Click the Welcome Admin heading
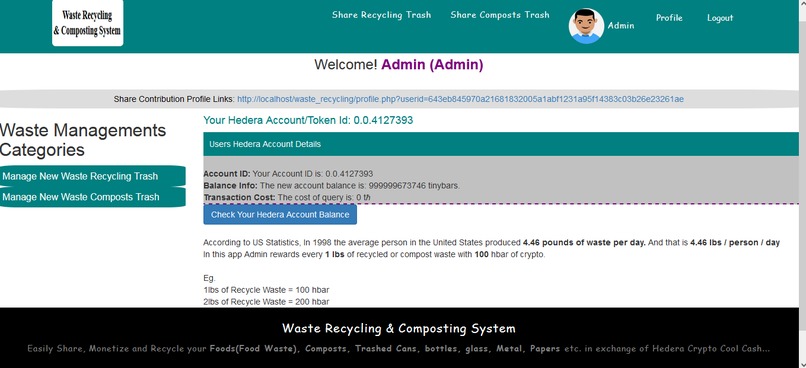This screenshot has width=806, height=368. [398, 65]
